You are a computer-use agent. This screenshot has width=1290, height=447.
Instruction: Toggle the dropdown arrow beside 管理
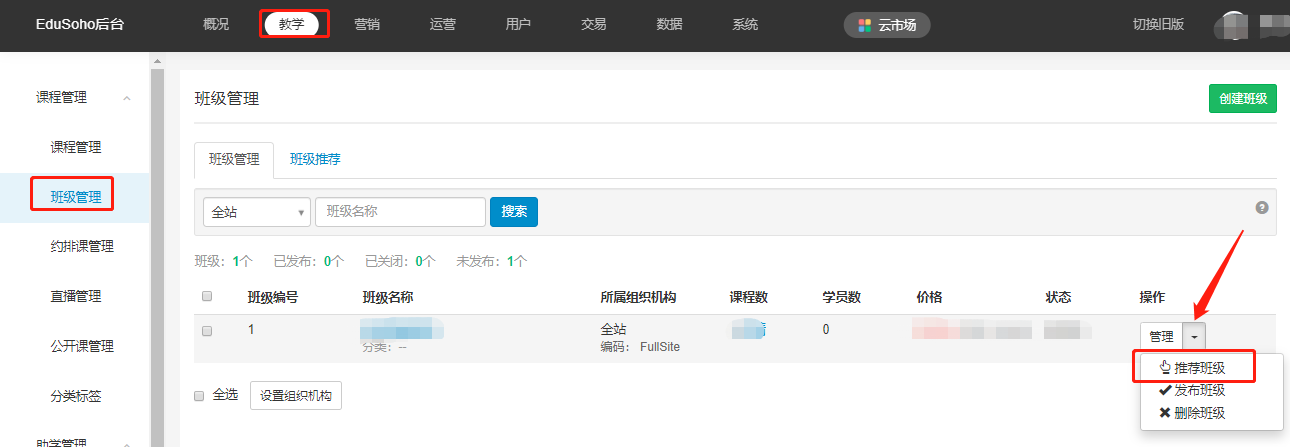1194,337
